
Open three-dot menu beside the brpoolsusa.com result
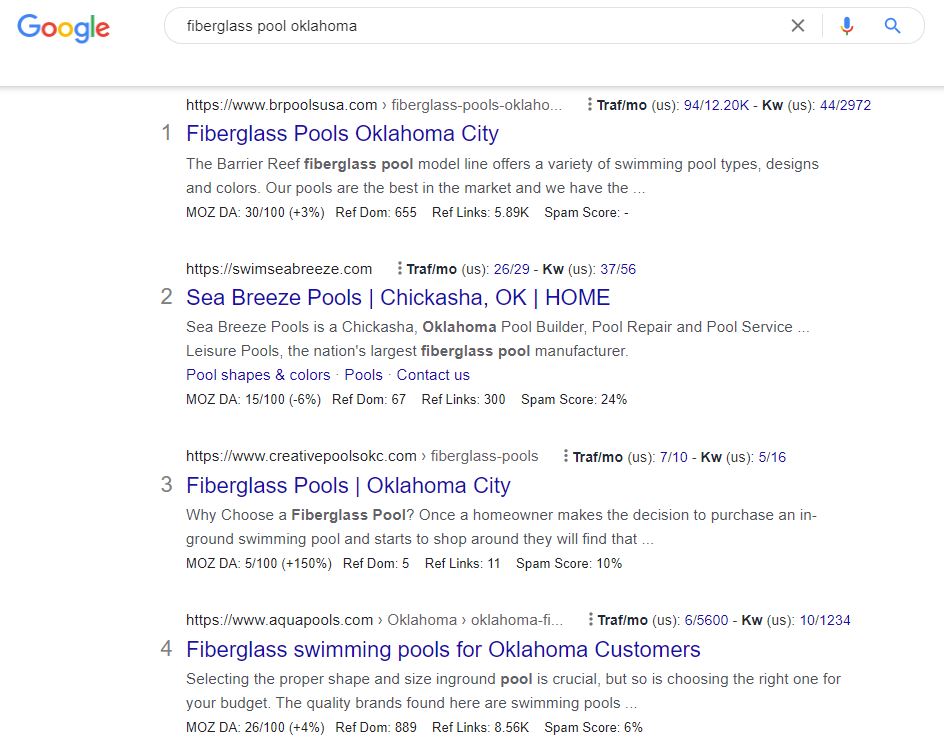pos(589,105)
